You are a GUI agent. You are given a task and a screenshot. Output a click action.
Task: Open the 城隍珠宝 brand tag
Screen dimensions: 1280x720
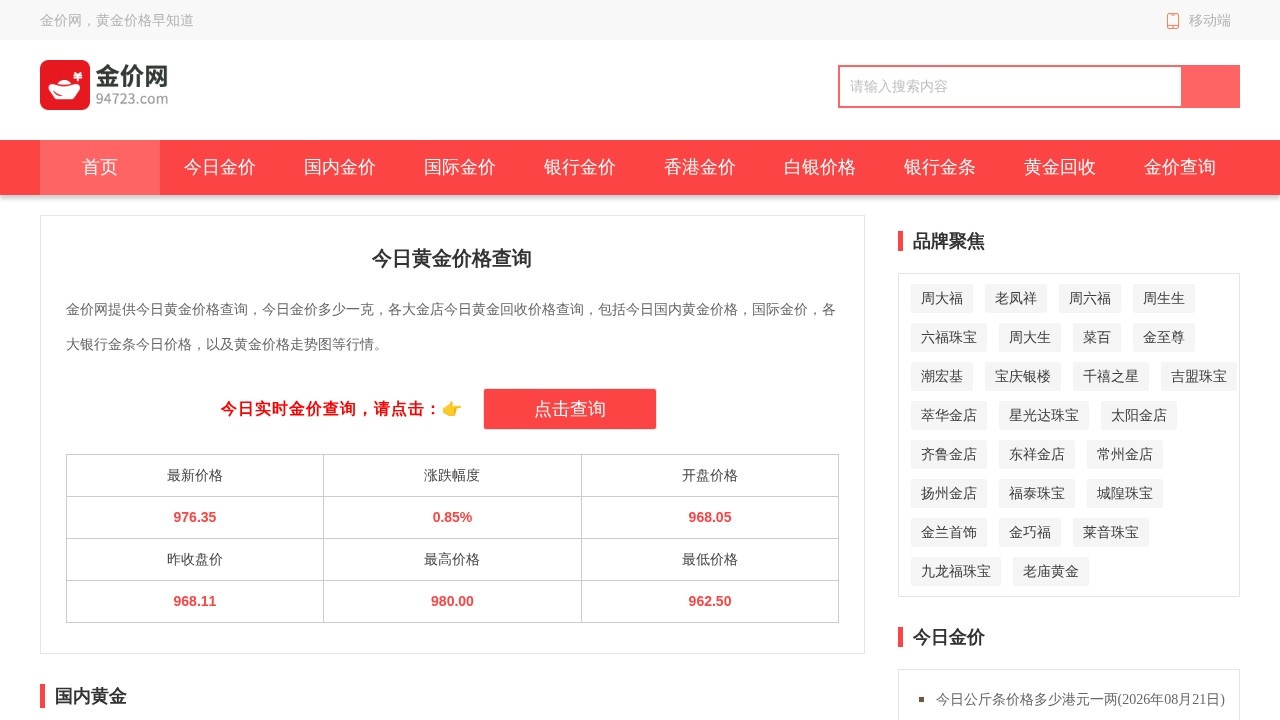coord(1125,493)
